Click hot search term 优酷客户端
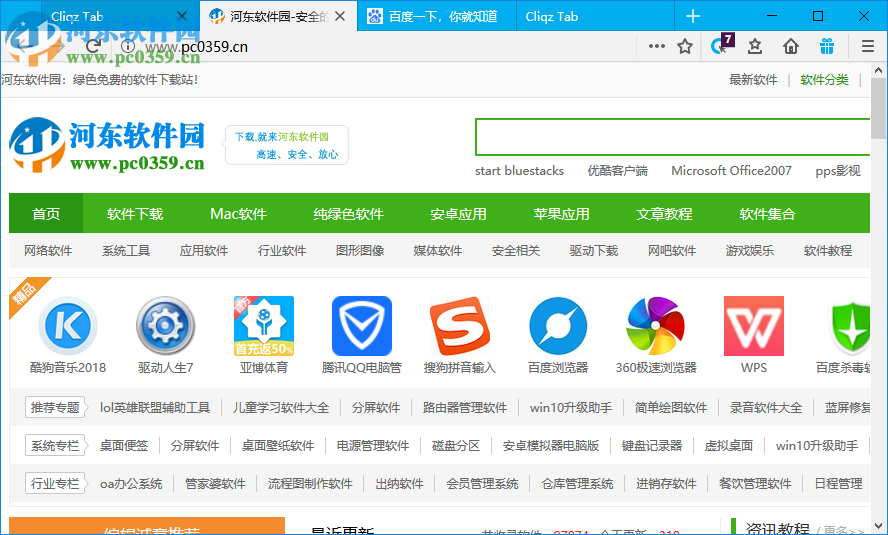 [617, 170]
